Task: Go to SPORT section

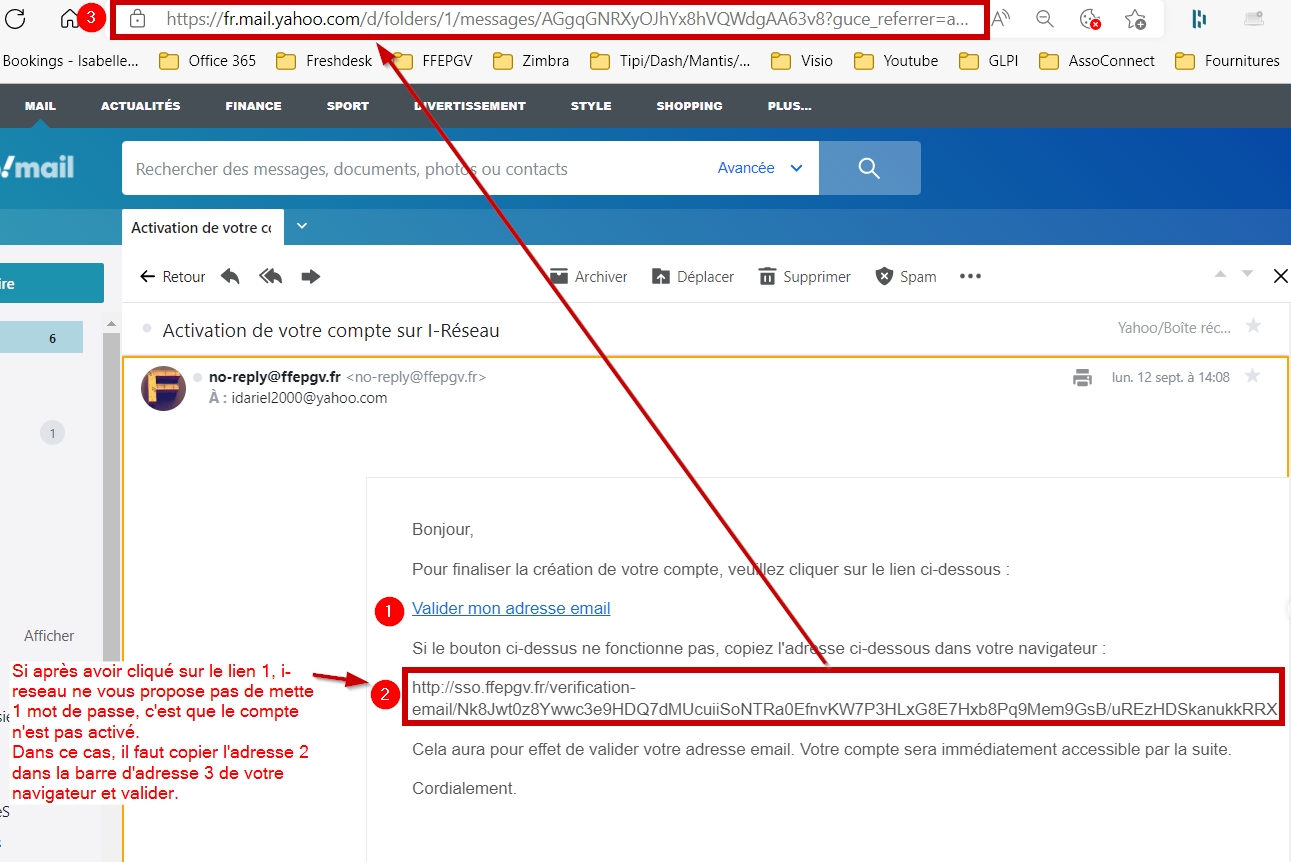Action: 348,106
